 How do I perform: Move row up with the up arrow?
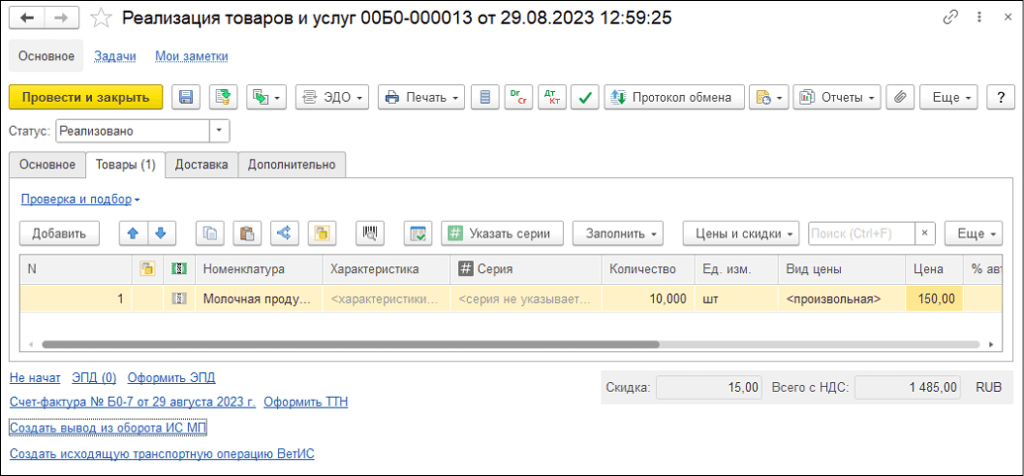click(x=133, y=233)
